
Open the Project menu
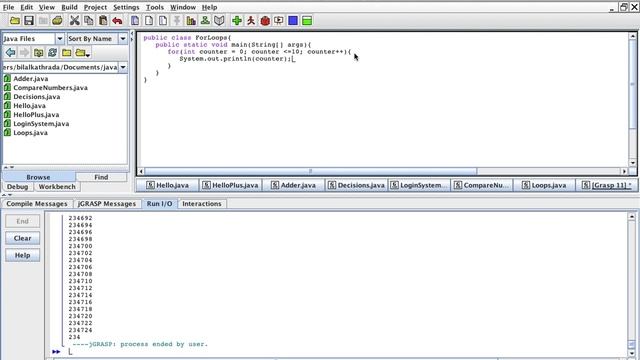(95, 7)
